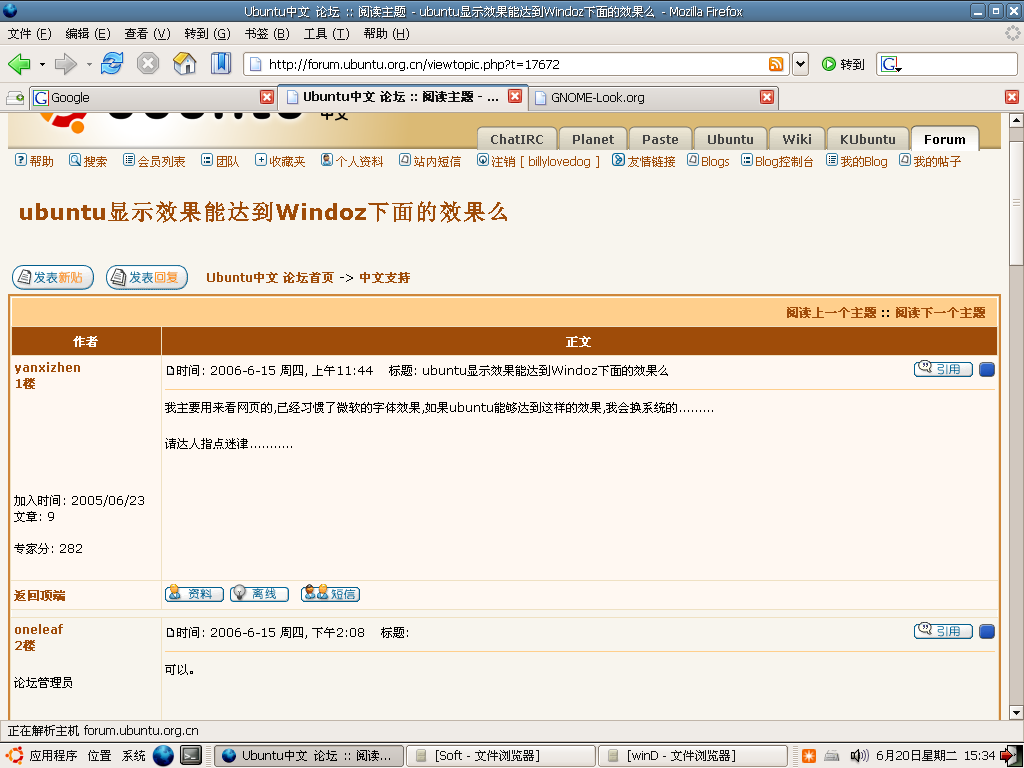Screen dimensions: 1024x768
Task: Open the ChatIRC site tab
Action: (x=517, y=139)
